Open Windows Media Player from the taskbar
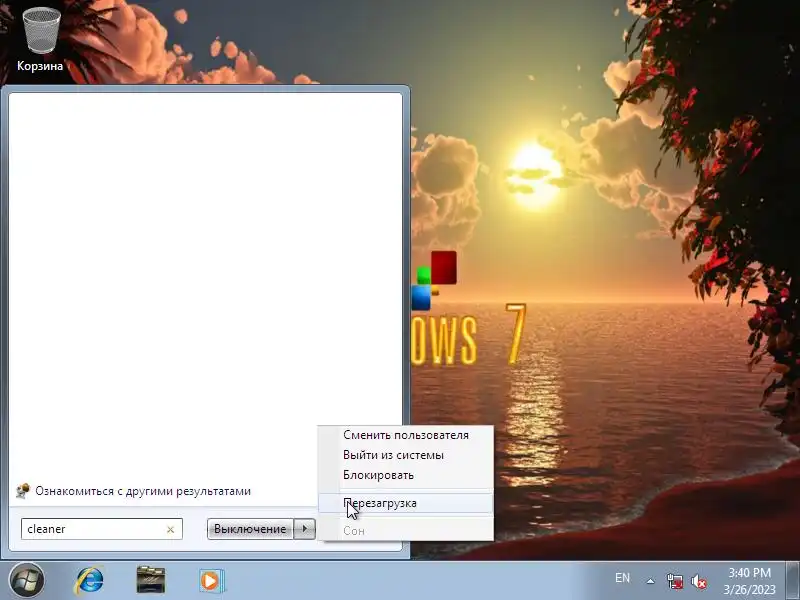800x600 pixels. point(211,581)
